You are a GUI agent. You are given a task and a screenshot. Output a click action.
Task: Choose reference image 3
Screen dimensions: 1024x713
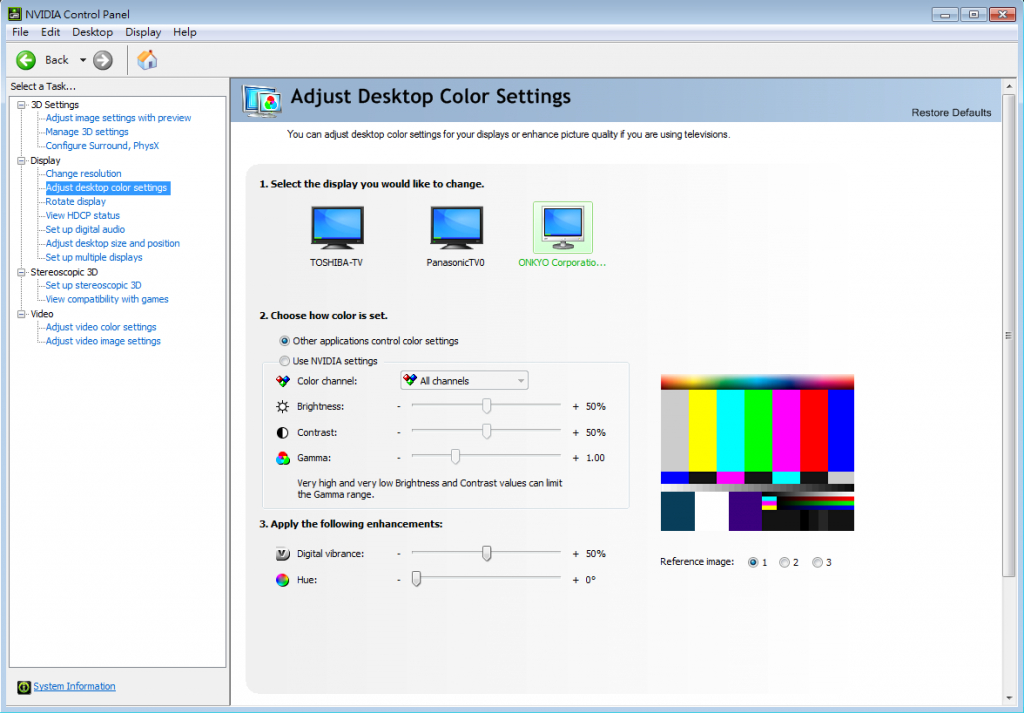pos(817,562)
